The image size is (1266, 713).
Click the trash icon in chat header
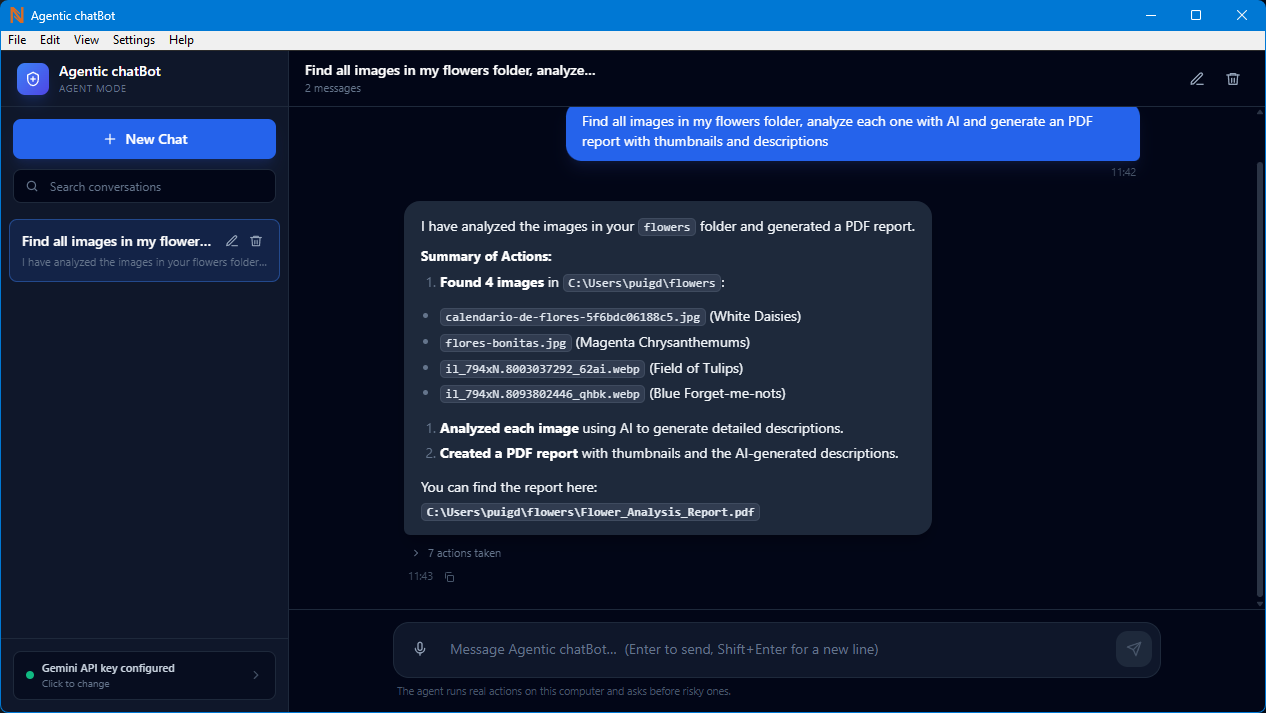[1233, 79]
